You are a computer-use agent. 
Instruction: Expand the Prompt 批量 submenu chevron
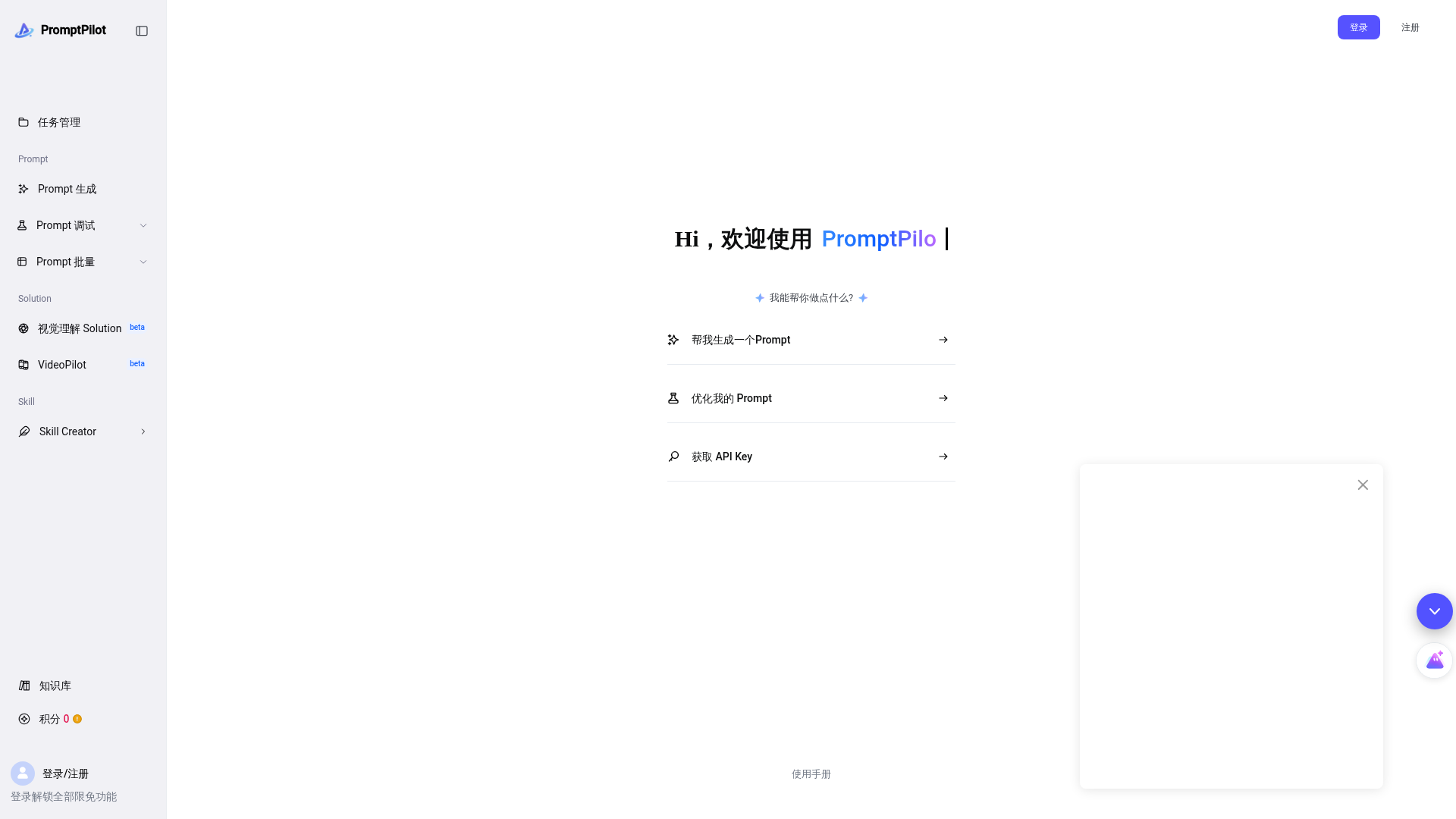tap(143, 262)
